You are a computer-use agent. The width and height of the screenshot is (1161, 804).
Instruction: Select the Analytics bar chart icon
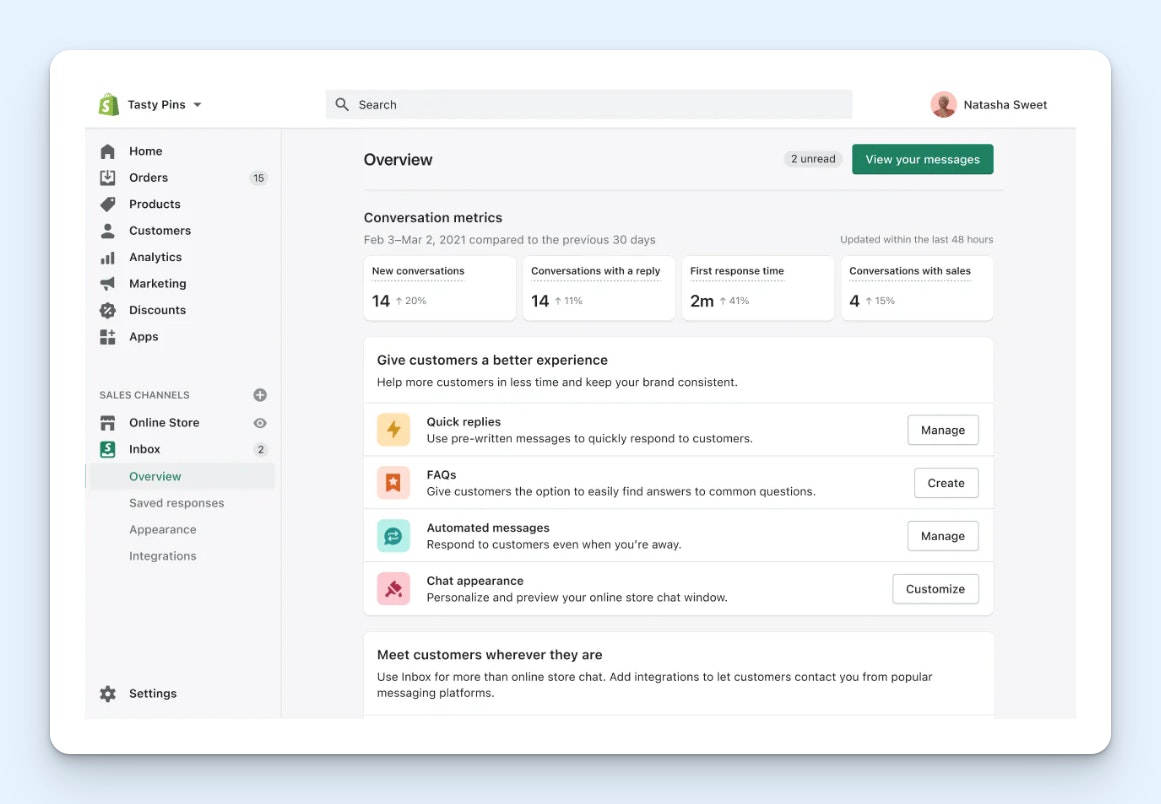pos(108,257)
